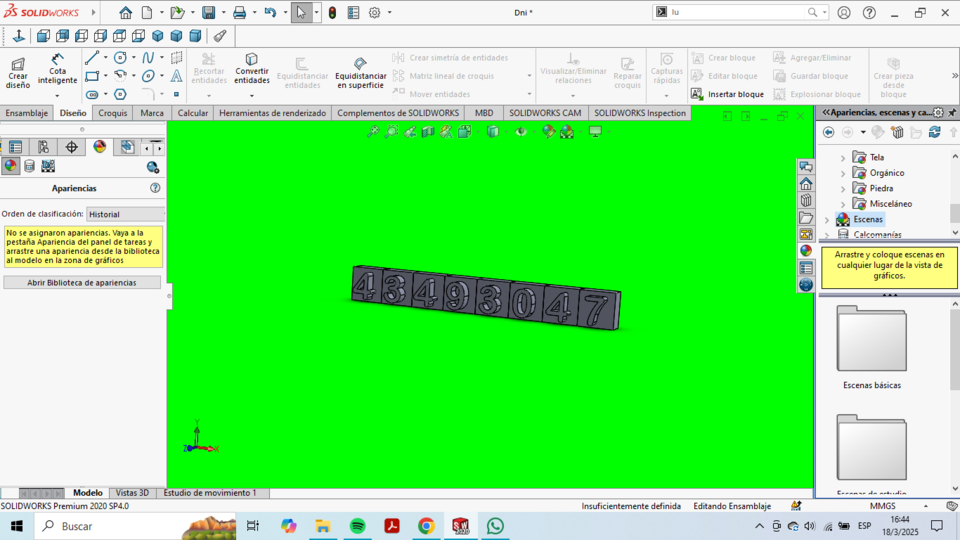Screen dimensions: 960x540
Task: Select the Spline sketch tool
Action: coord(148,58)
